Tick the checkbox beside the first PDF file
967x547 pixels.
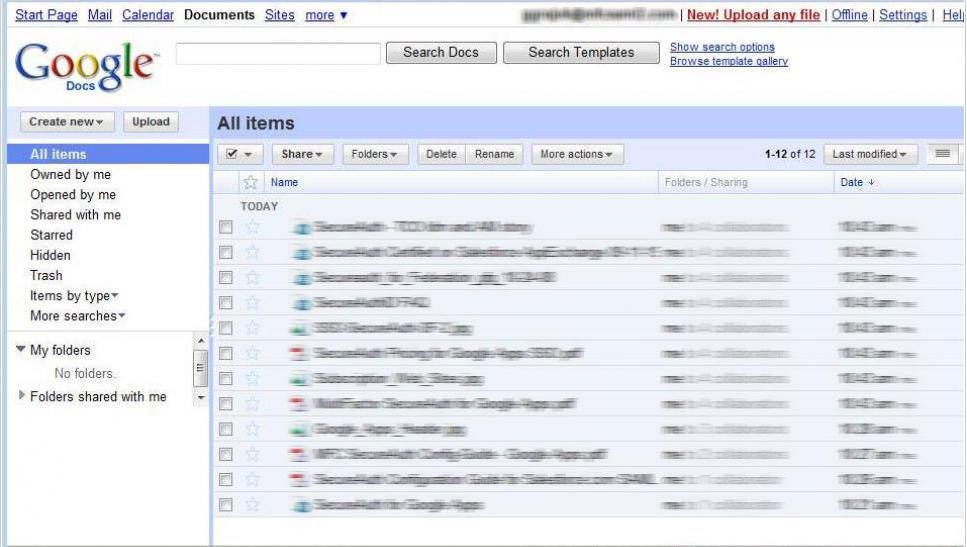click(226, 353)
